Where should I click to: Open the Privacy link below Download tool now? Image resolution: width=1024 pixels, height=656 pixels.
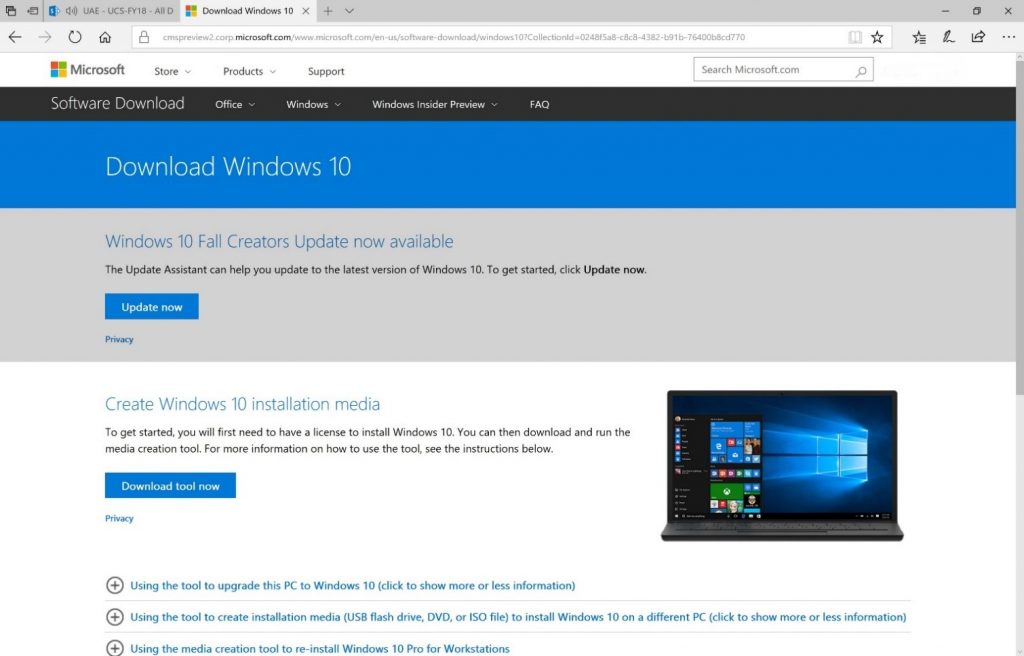(118, 518)
